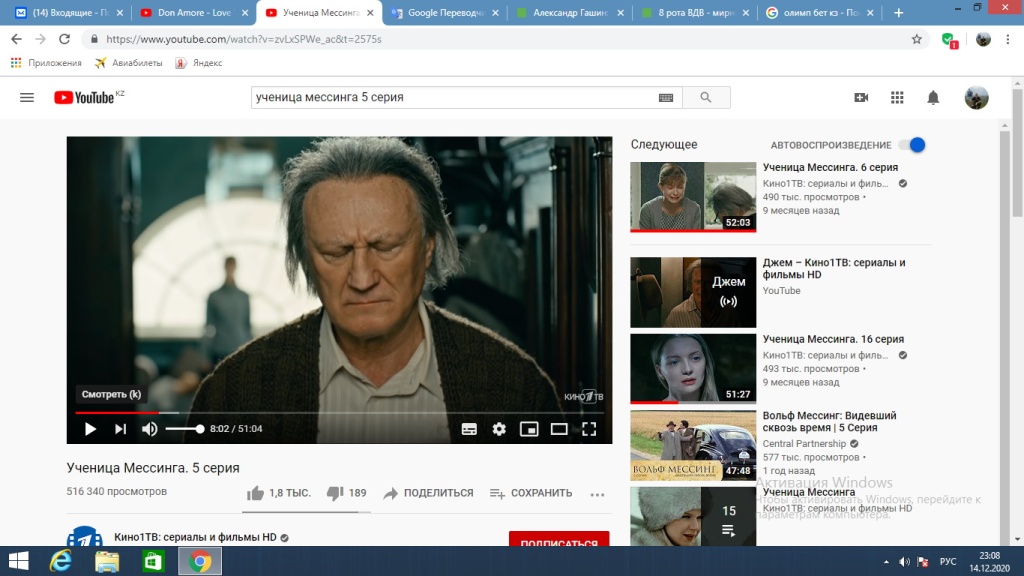
Task: Like the video with thumbs up
Action: point(255,493)
